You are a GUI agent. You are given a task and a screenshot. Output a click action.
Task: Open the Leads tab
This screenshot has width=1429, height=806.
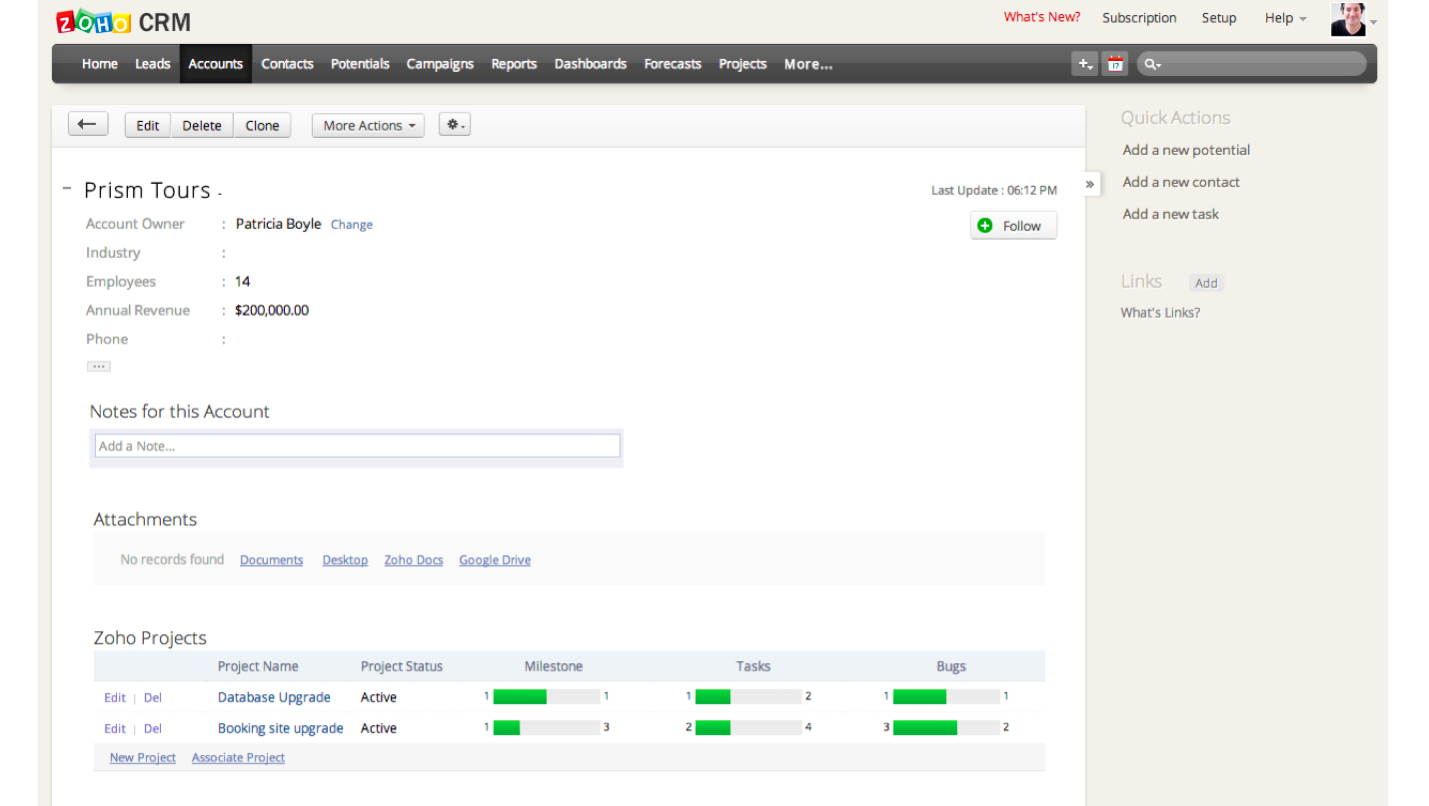[153, 64]
